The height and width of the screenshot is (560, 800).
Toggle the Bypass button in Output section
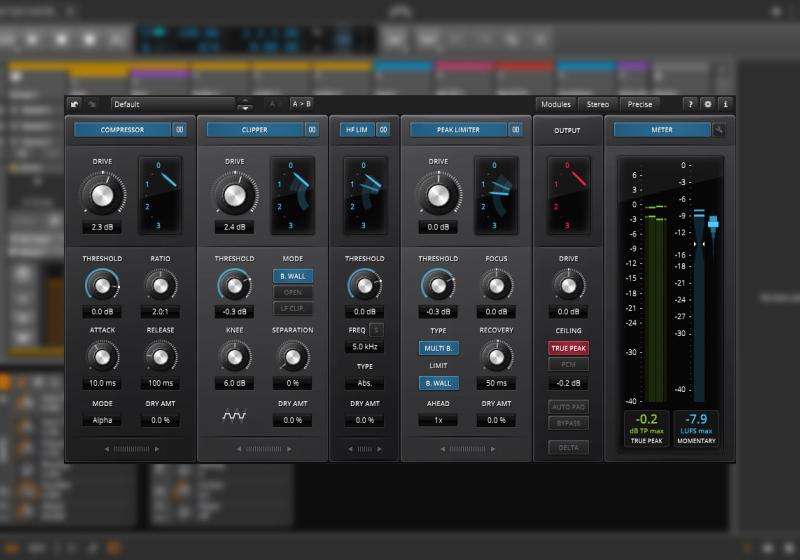pyautogui.click(x=567, y=423)
